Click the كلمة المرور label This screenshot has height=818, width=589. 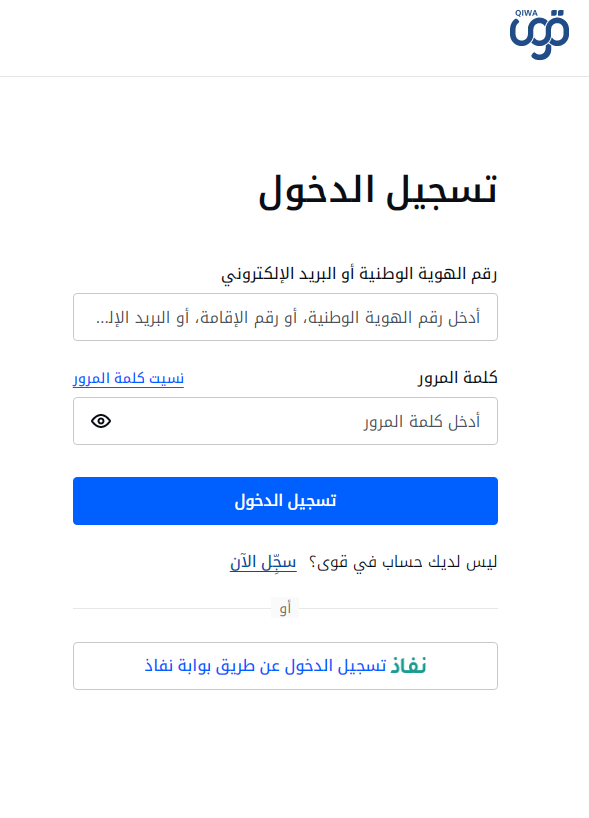point(458,378)
